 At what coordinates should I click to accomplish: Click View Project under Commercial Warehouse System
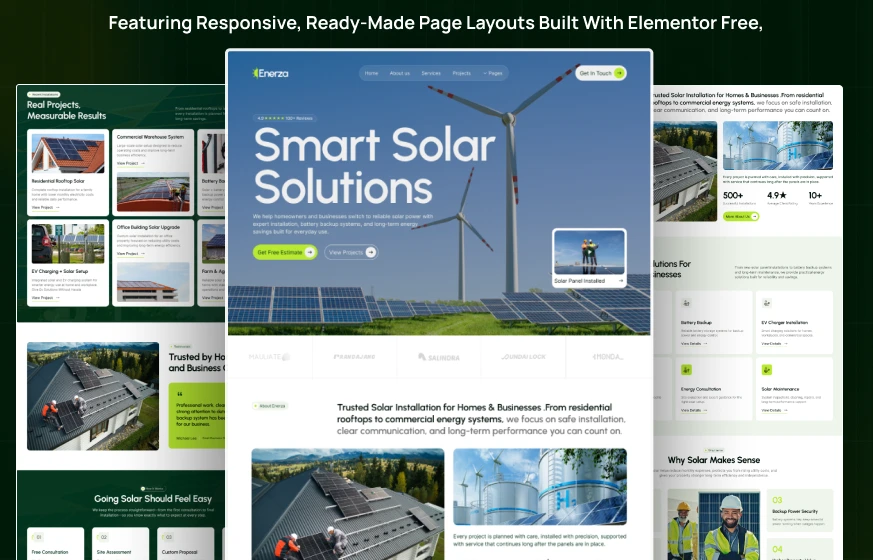tap(131, 163)
